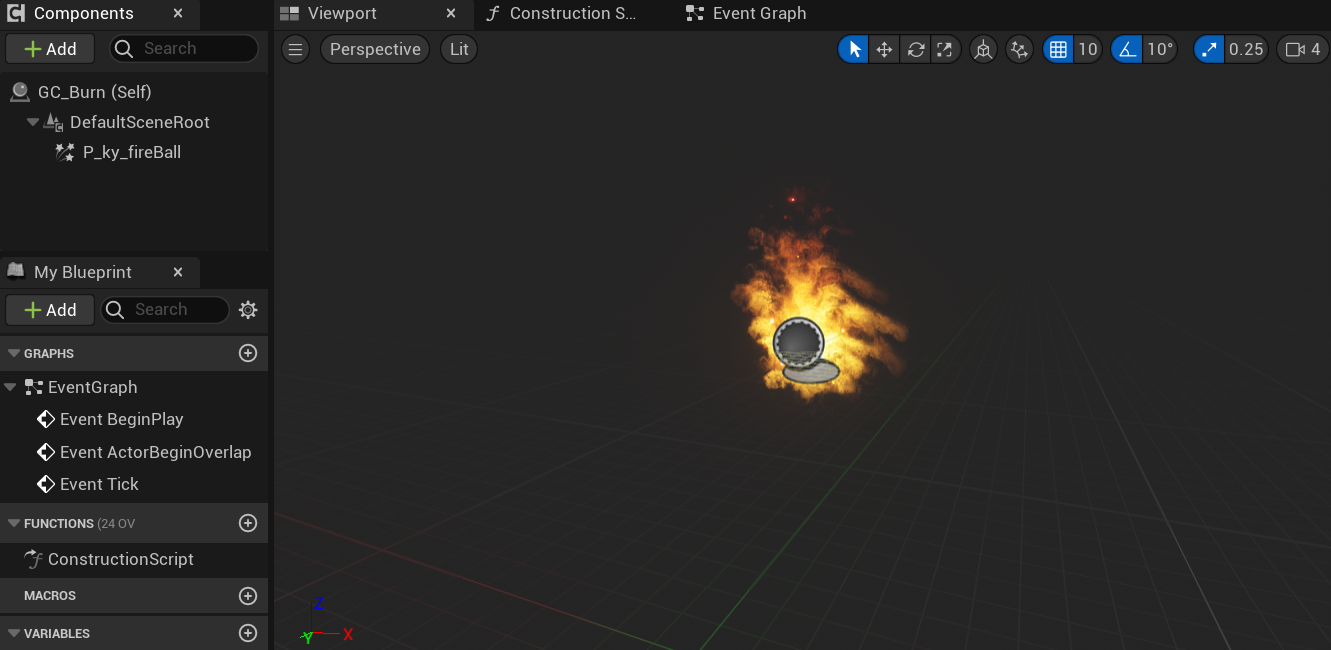This screenshot has width=1331, height=650.
Task: Collapse the GRAPHS section
Action: (14, 353)
